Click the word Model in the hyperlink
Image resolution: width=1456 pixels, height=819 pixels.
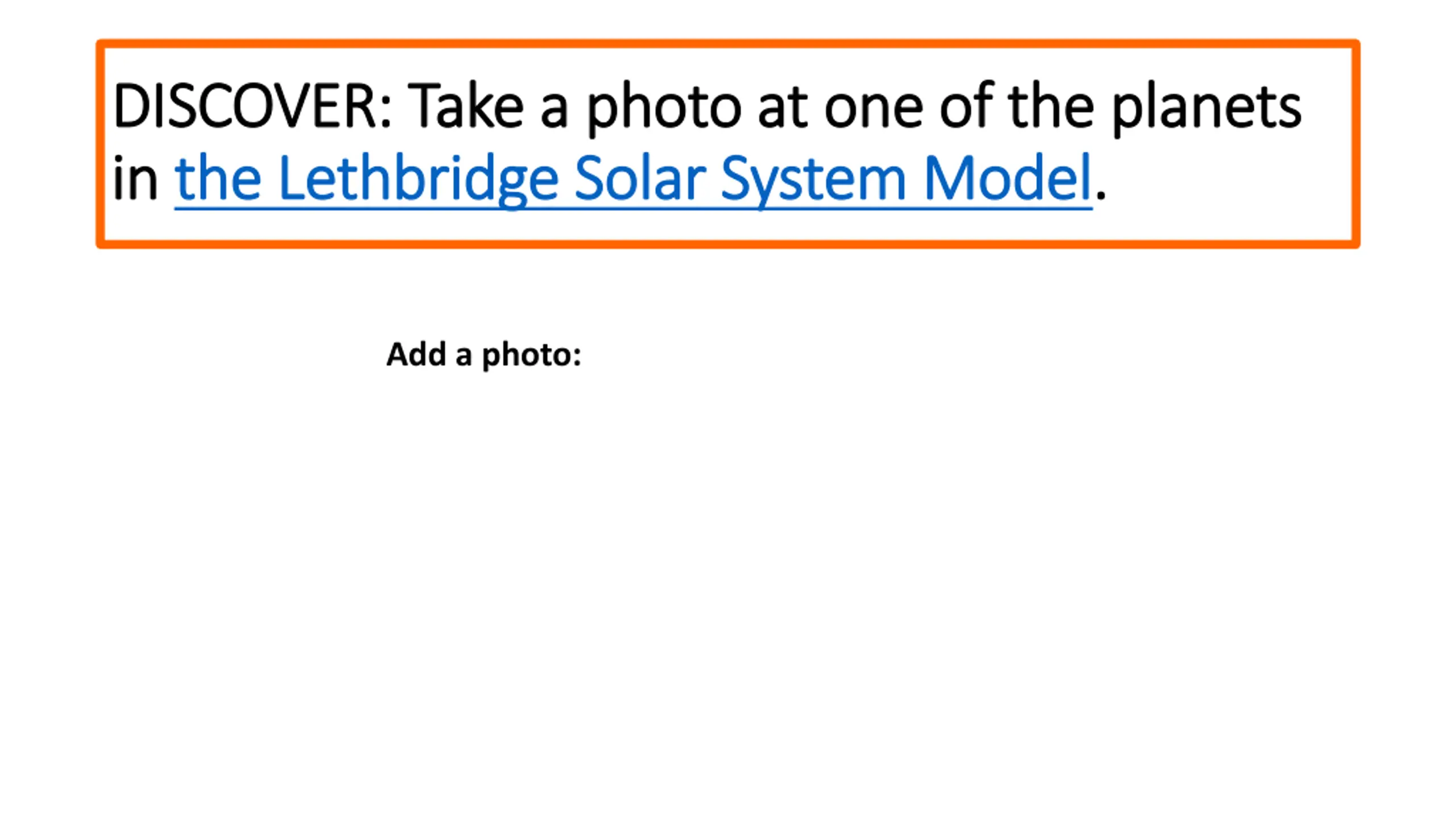pyautogui.click(x=1007, y=179)
